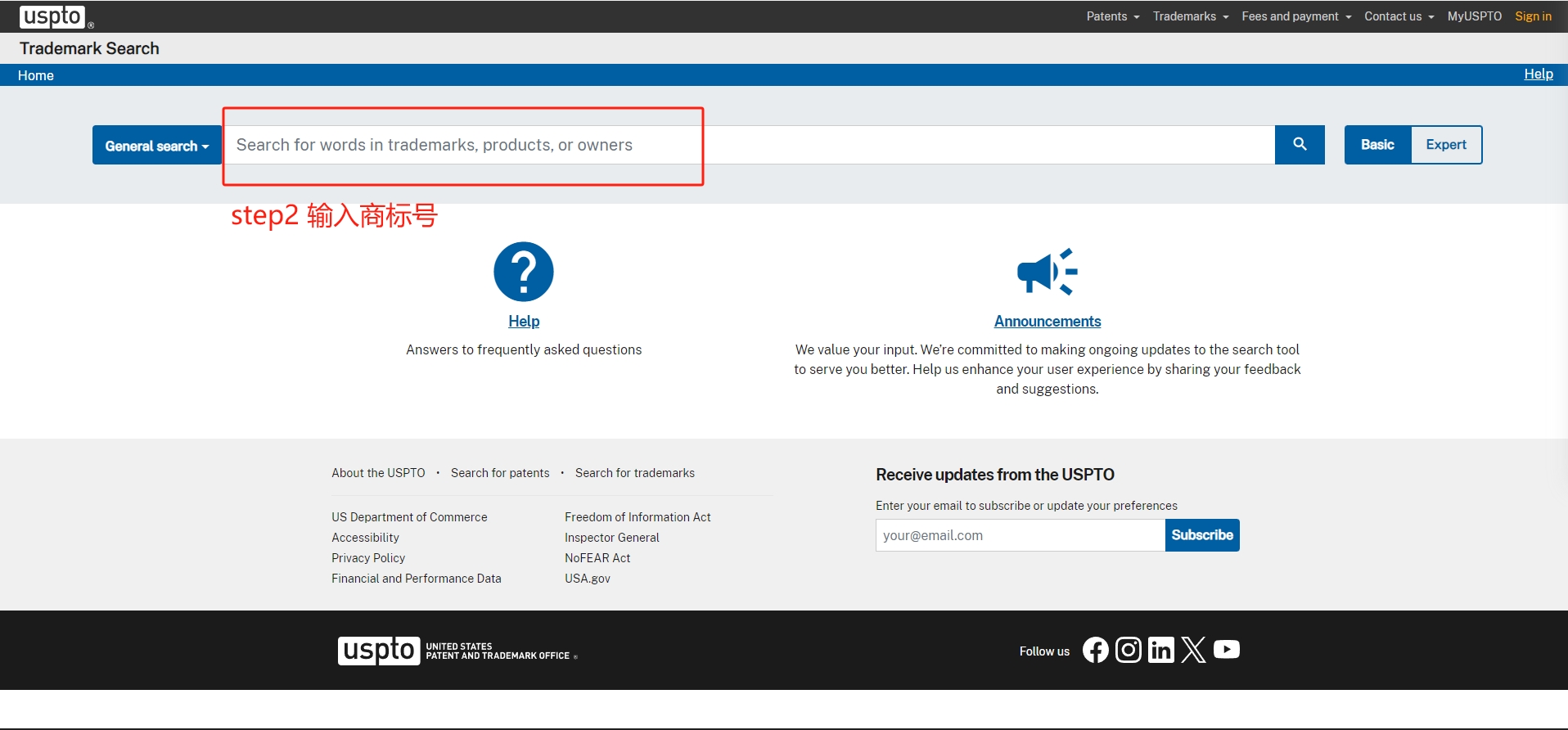This screenshot has height=730, width=1568.
Task: Open the USPTO YouTube icon
Action: 1227,650
